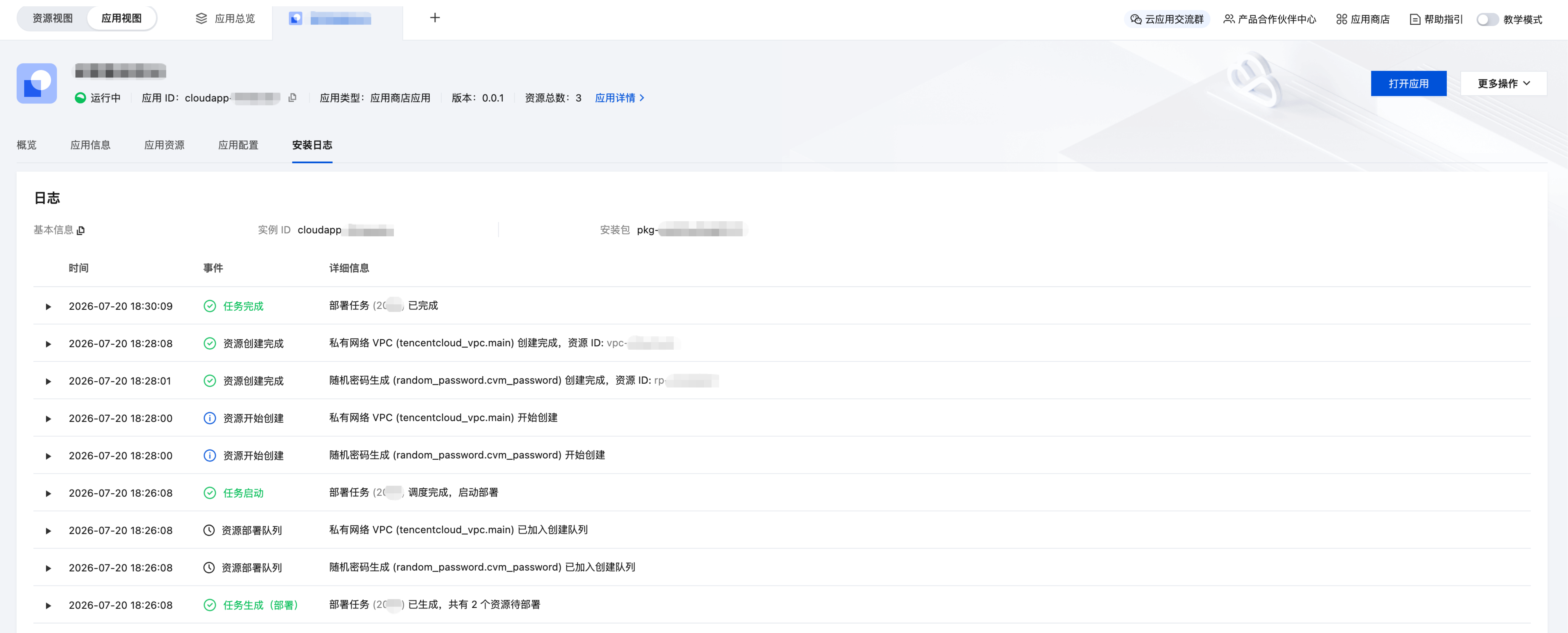1568x633 pixels.
Task: Click the green check icon beside 任务完成
Action: coord(209,306)
